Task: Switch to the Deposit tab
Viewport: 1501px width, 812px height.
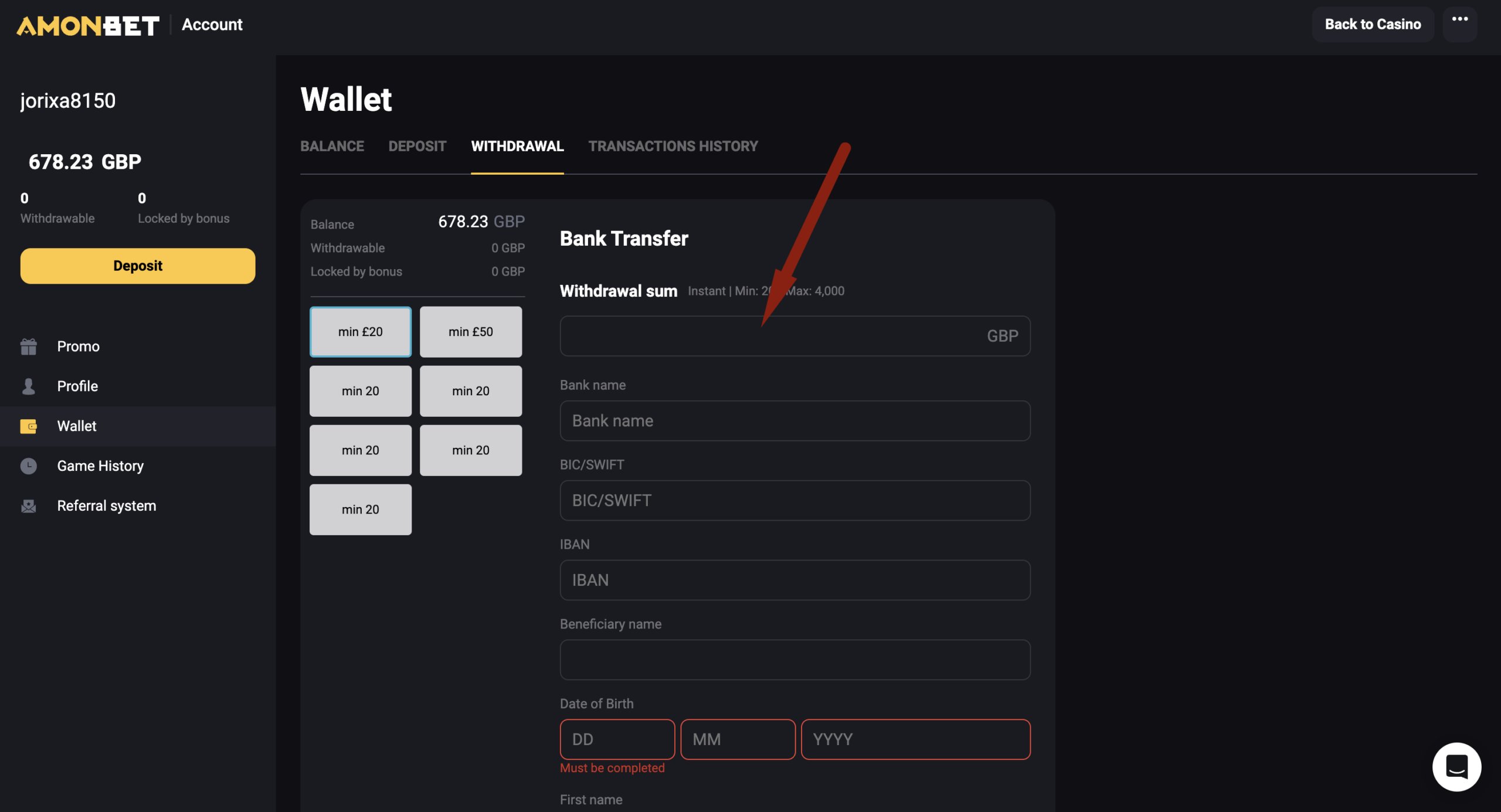Action: tap(417, 146)
